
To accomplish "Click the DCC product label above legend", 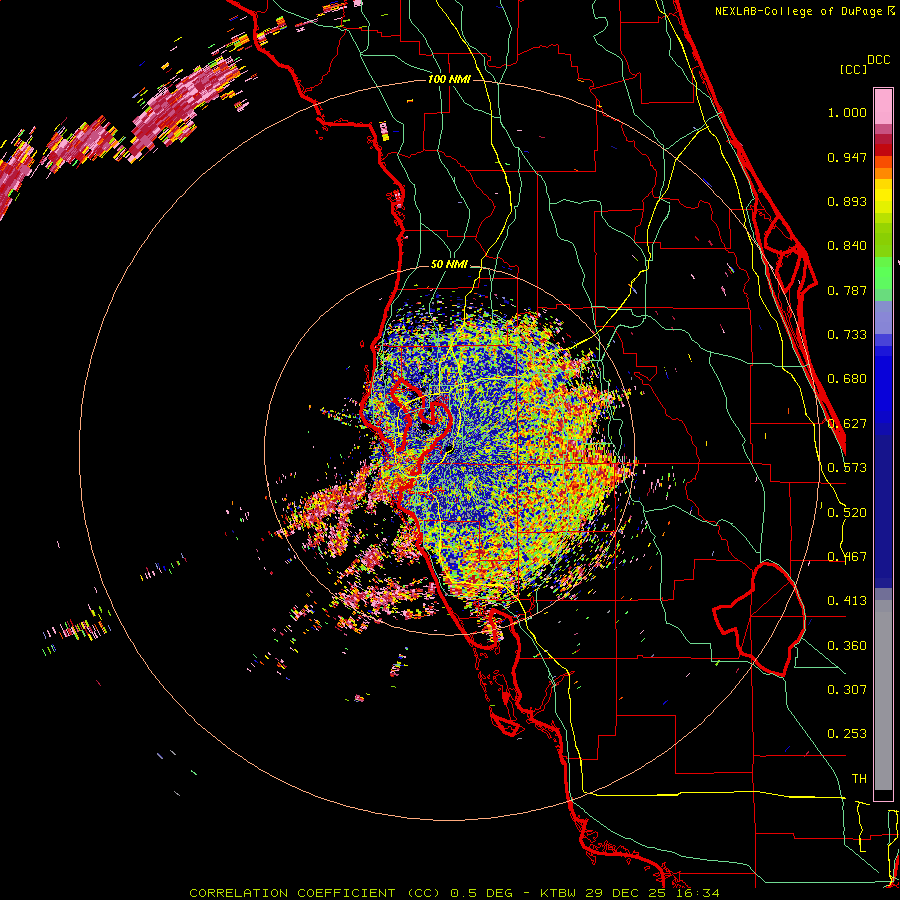I will click(879, 60).
